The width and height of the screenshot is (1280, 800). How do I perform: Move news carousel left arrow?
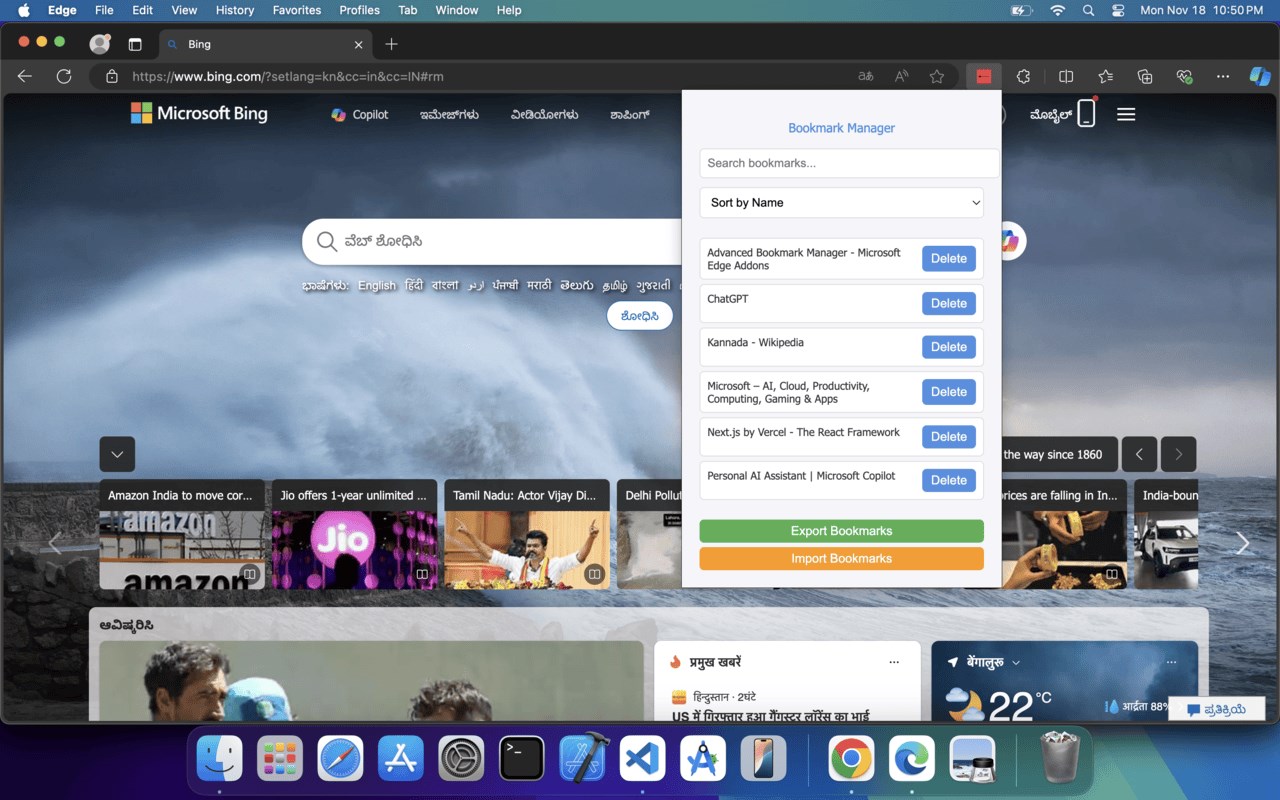pyautogui.click(x=55, y=543)
